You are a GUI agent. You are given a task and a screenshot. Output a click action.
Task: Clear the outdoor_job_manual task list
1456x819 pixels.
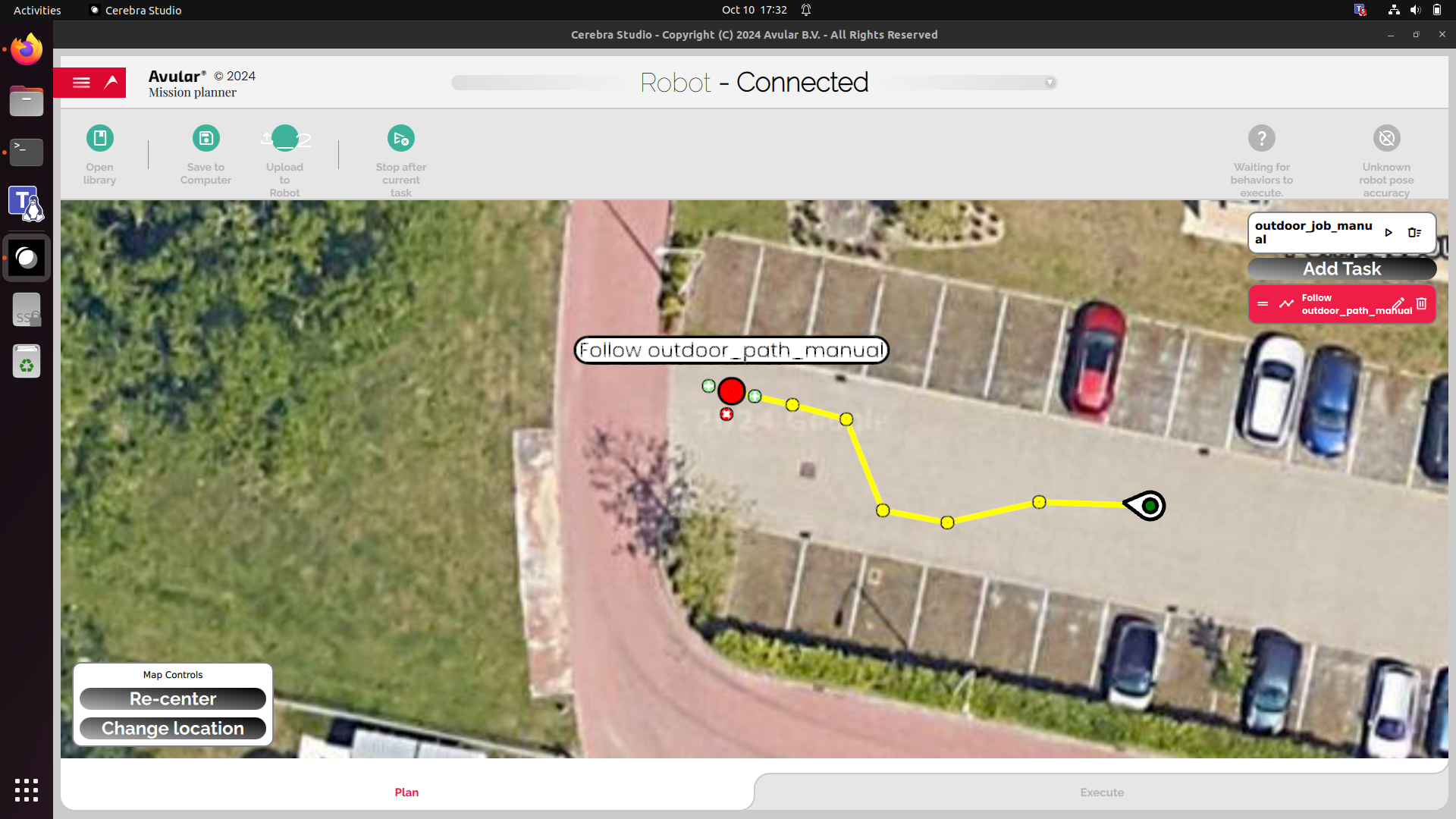click(x=1414, y=233)
